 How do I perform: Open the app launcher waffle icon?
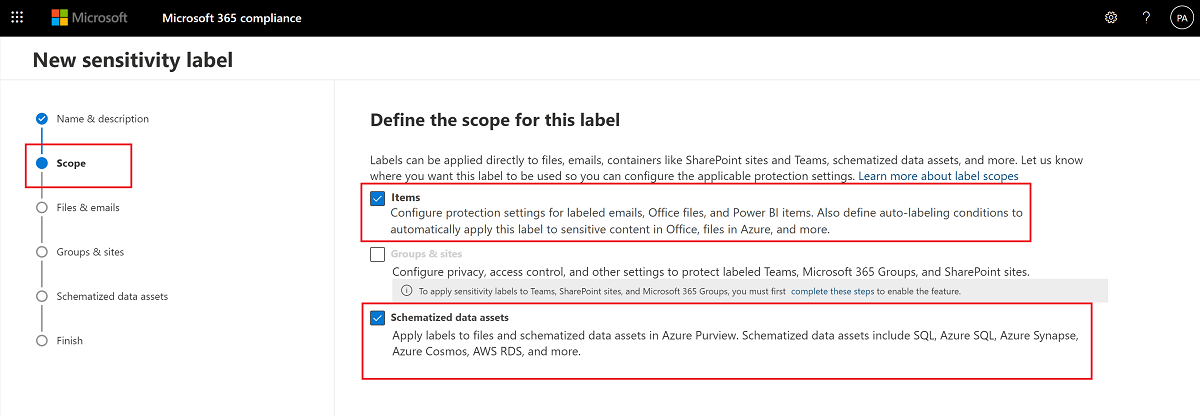click(16, 18)
